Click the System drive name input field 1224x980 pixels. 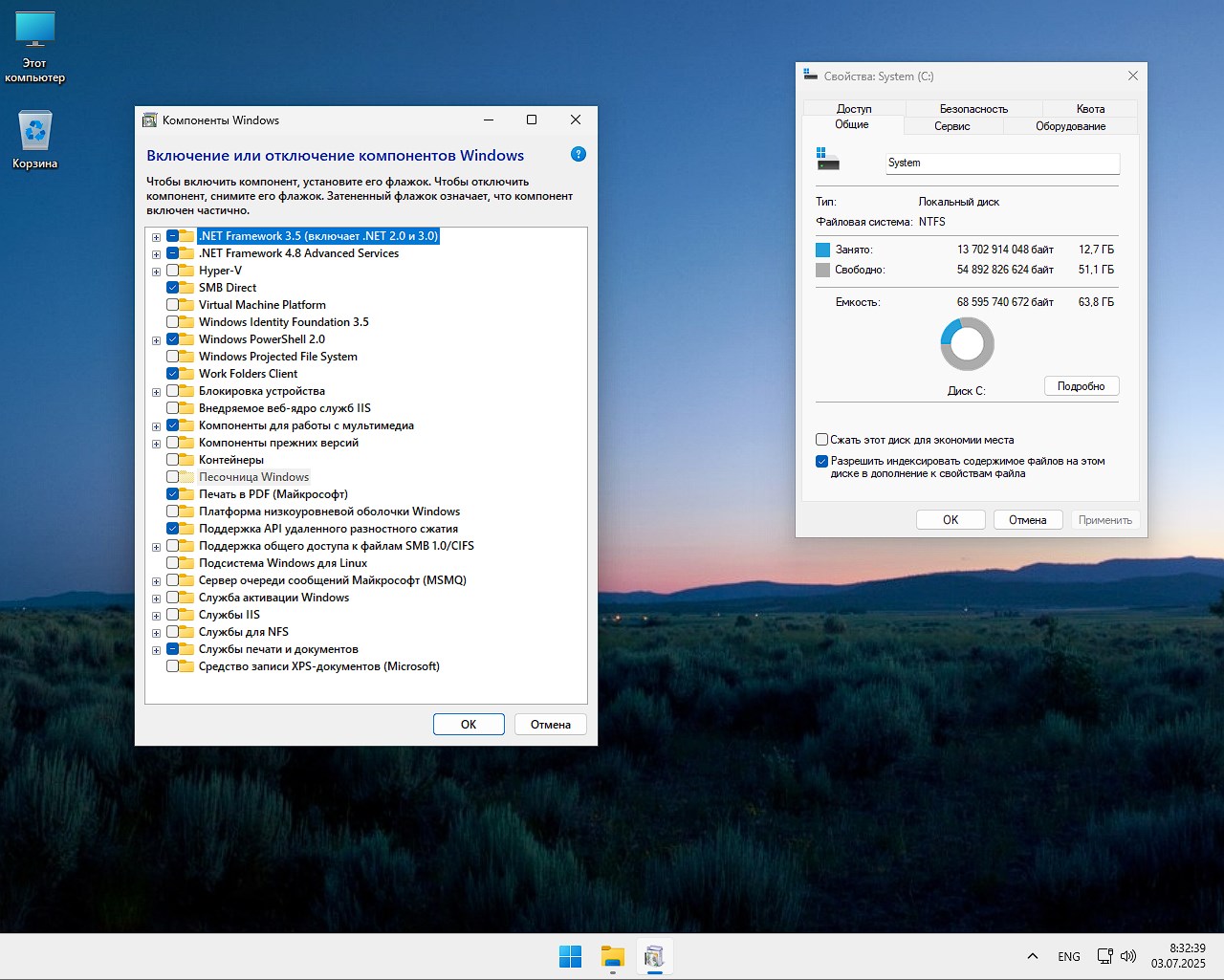pyautogui.click(x=1002, y=163)
